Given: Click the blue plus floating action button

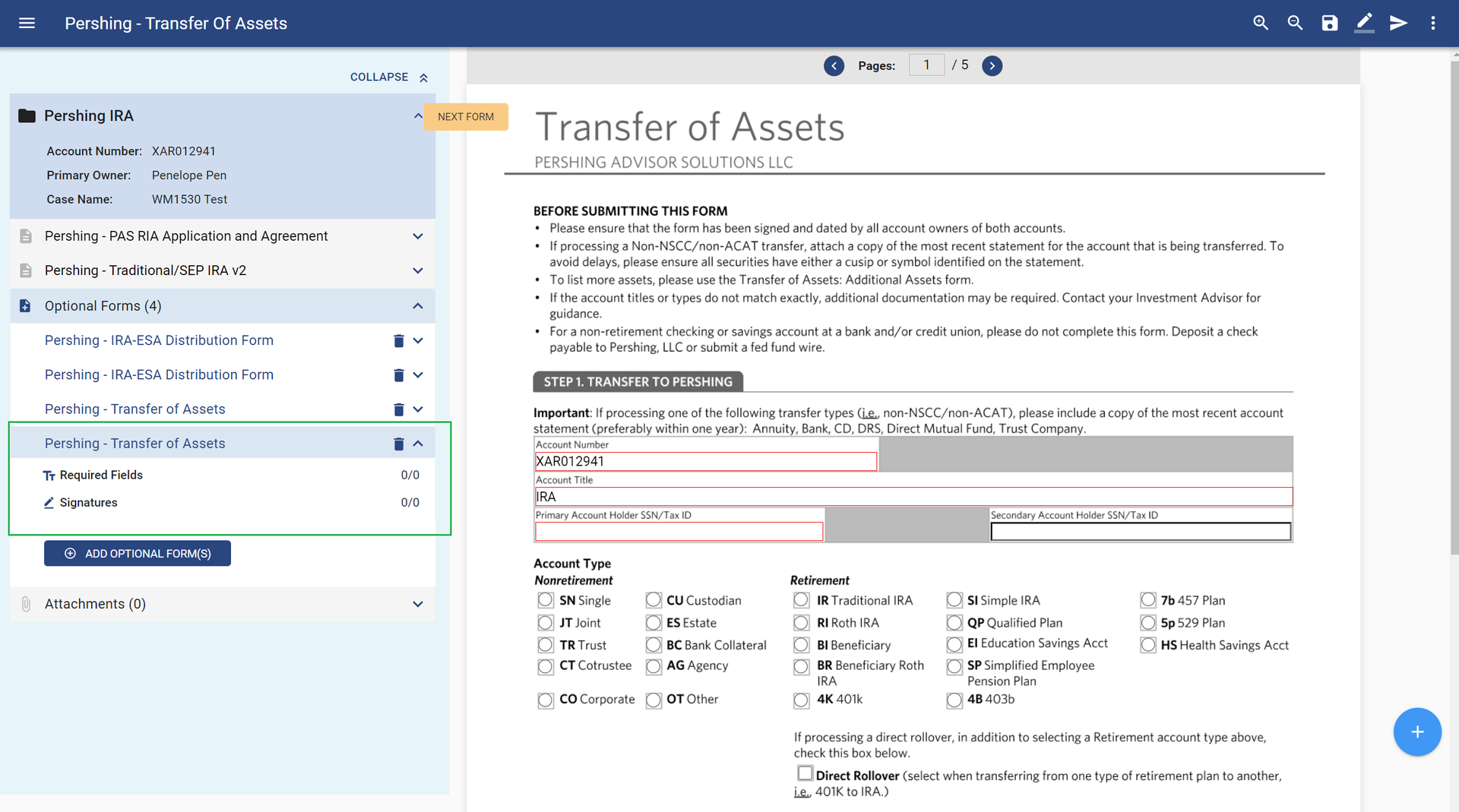Looking at the screenshot, I should (x=1417, y=731).
